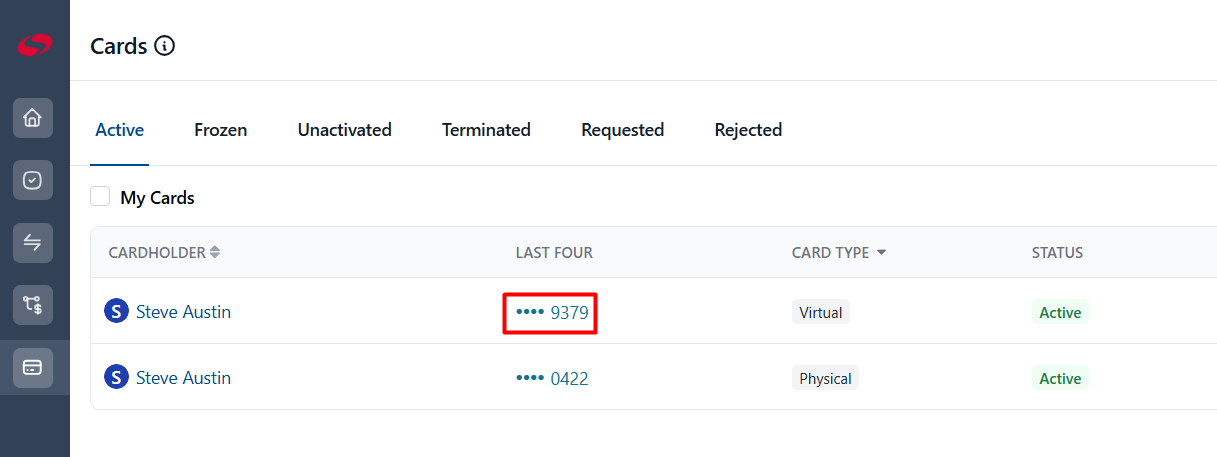Go to the Requested tab
This screenshot has height=457, width=1217.
coord(623,130)
